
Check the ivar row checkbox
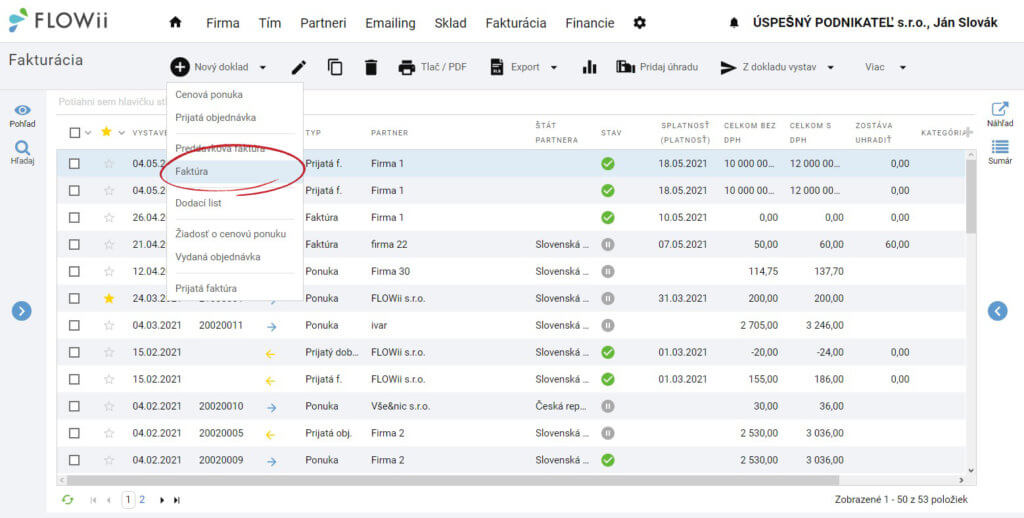[74, 325]
